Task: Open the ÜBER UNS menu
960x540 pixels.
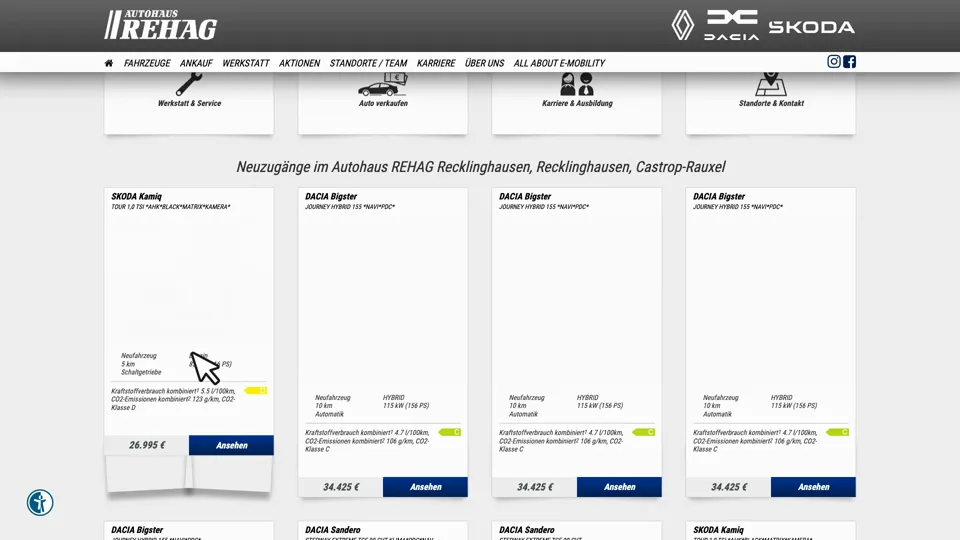Action: [x=484, y=63]
